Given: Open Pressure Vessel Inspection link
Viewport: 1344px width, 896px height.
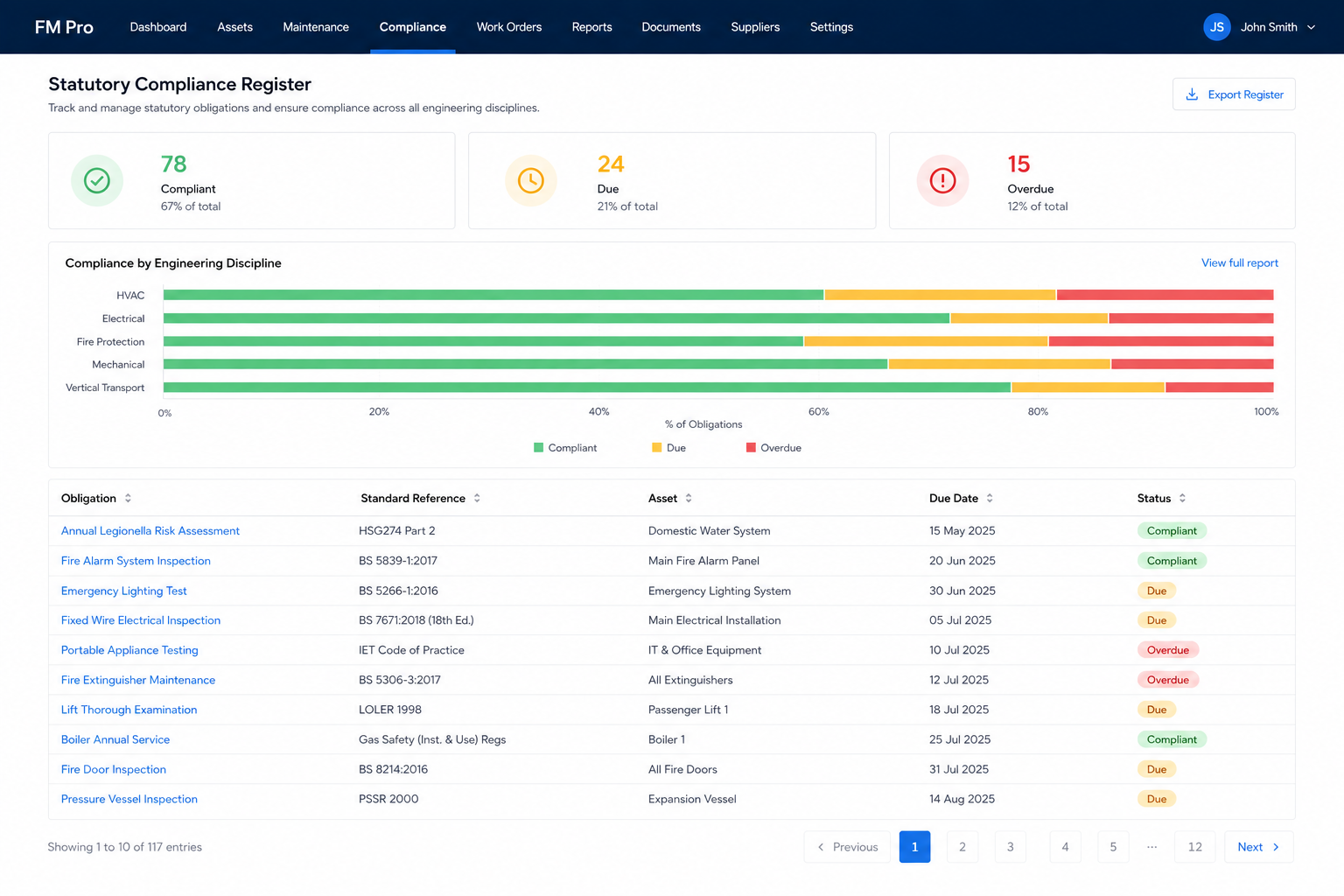Looking at the screenshot, I should click(x=129, y=799).
